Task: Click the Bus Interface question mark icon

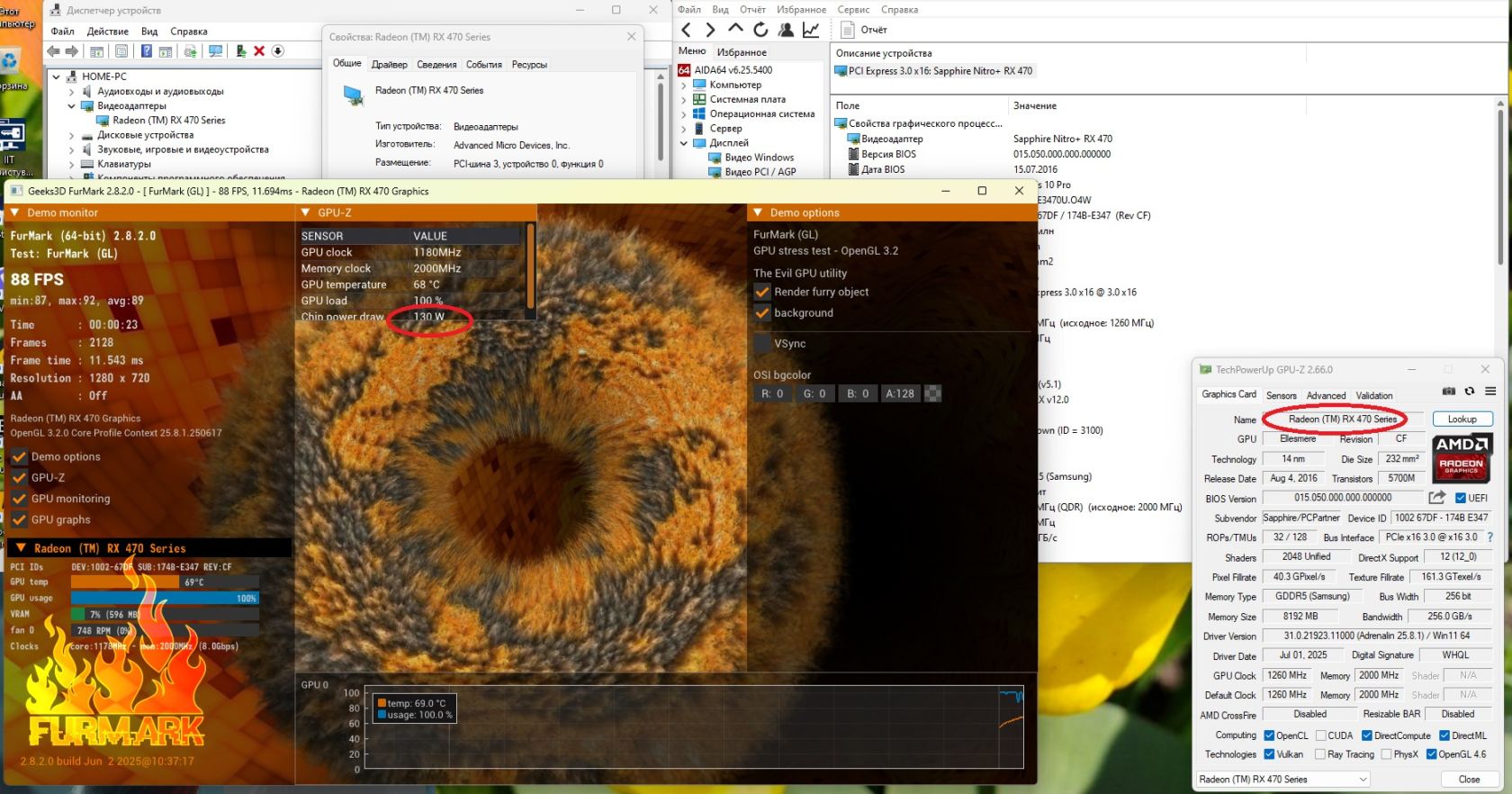Action: coord(1490,537)
